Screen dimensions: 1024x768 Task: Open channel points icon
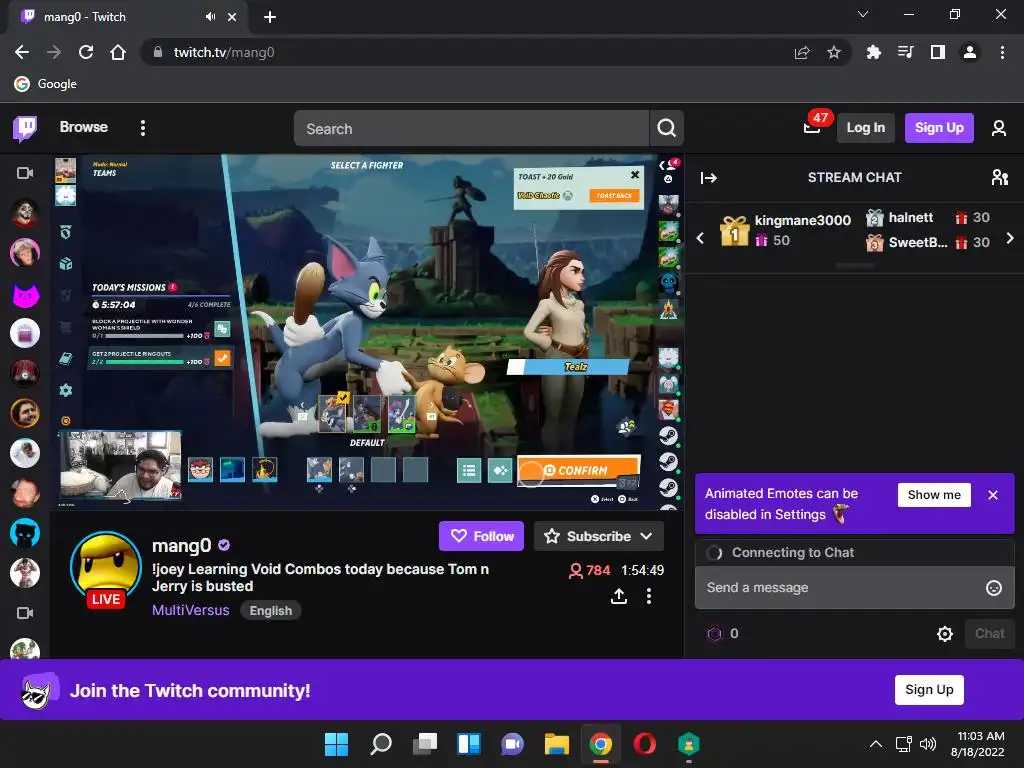[715, 633]
